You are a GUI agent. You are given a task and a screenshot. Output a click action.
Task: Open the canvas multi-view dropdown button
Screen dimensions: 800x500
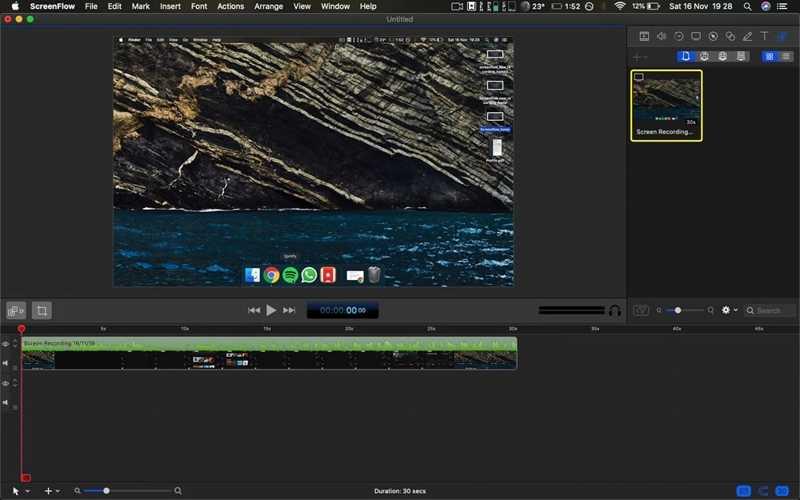(16, 310)
